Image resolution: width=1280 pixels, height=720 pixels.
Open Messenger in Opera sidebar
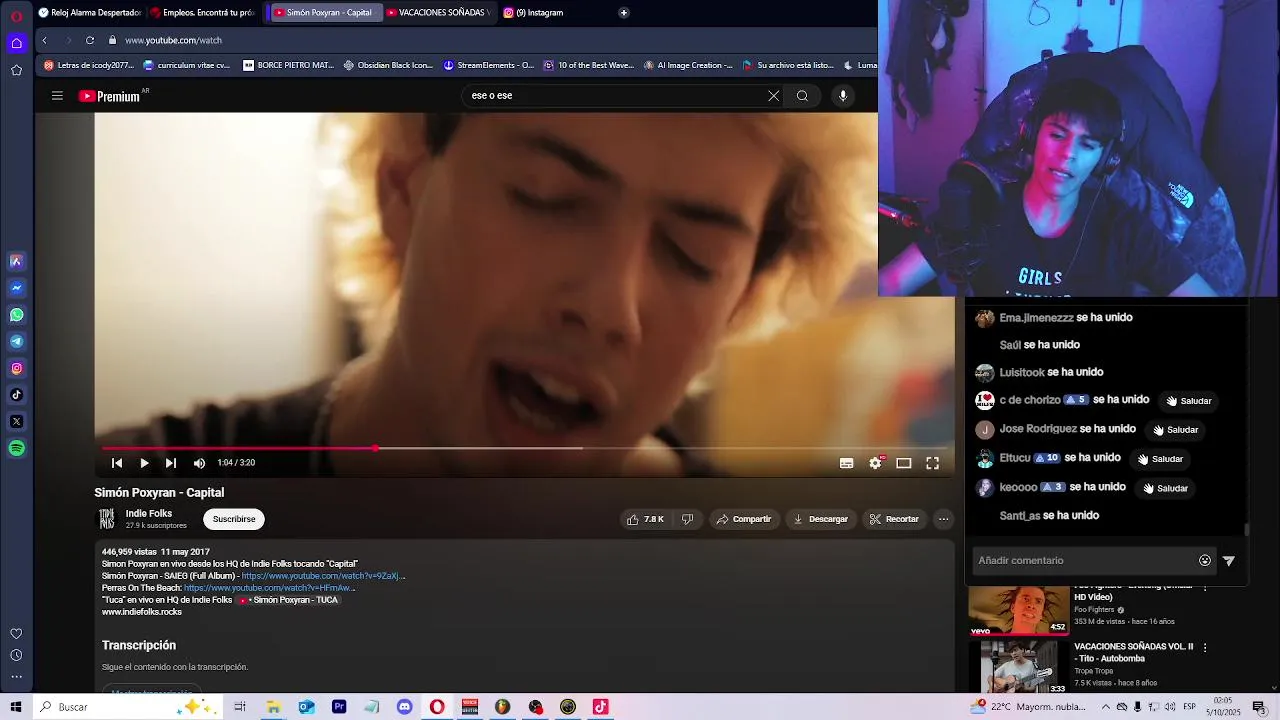pyautogui.click(x=16, y=288)
